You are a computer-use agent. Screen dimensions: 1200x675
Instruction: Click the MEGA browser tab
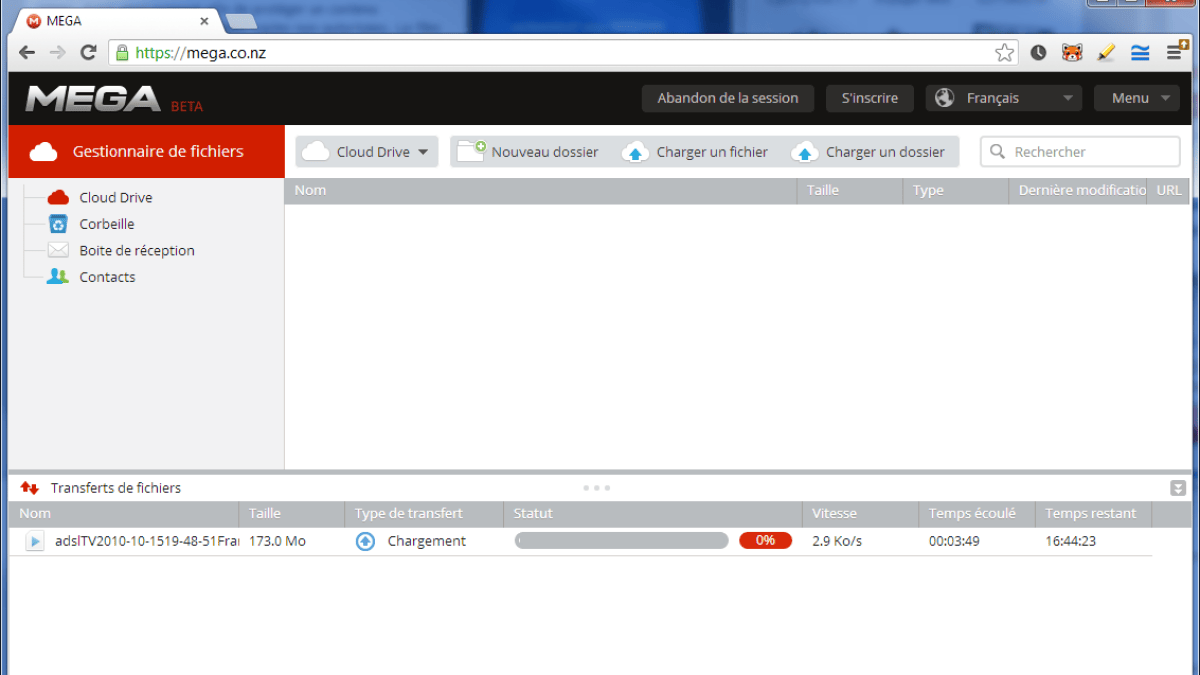[x=118, y=20]
